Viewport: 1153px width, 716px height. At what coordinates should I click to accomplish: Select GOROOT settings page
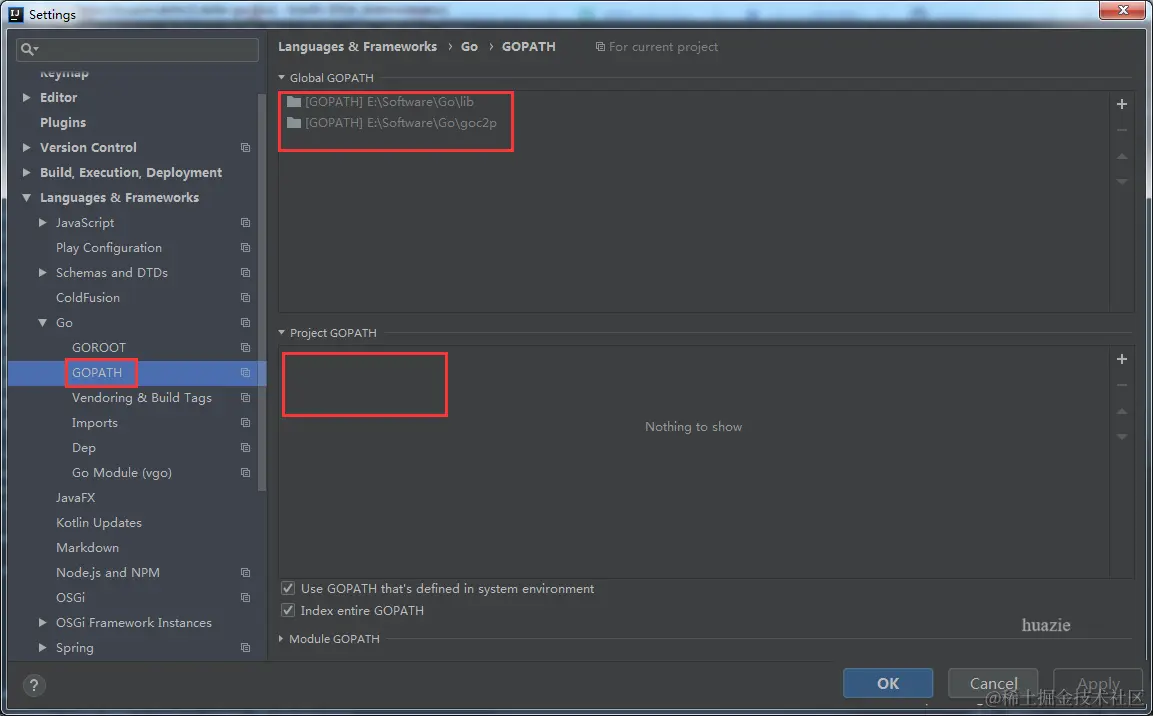tap(99, 347)
